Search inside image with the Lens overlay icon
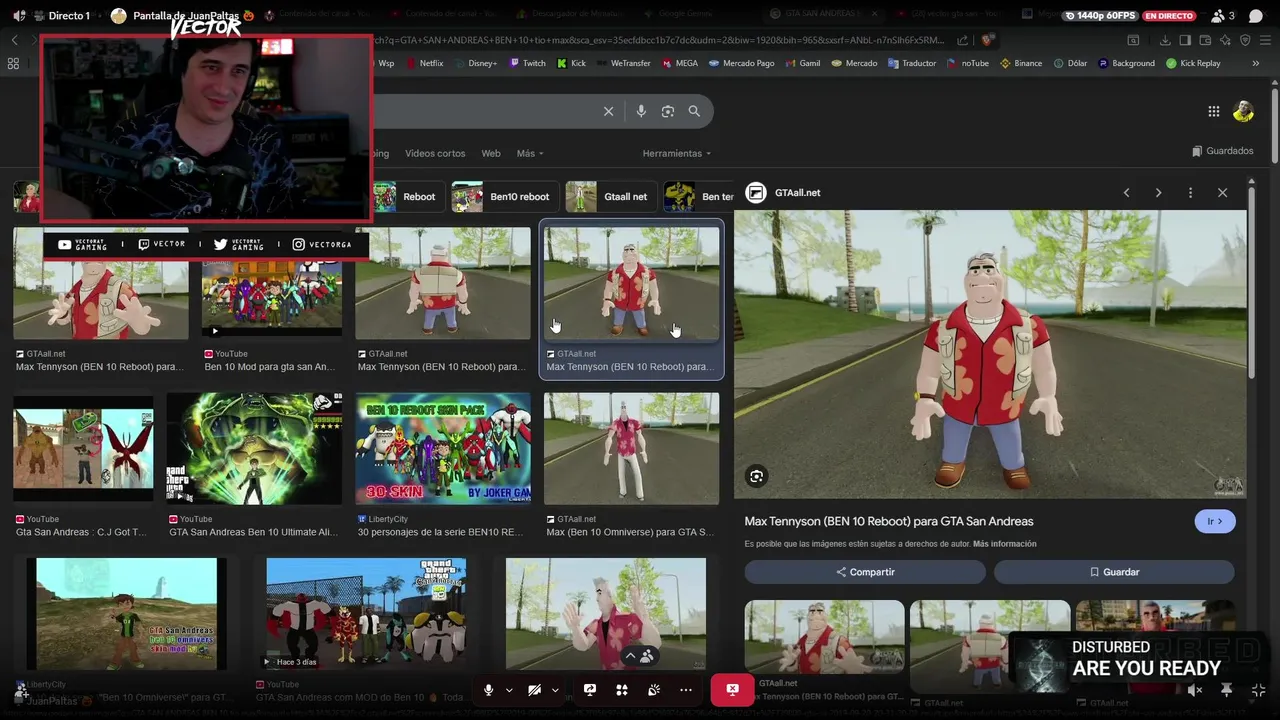This screenshot has width=1280, height=720. [x=756, y=477]
